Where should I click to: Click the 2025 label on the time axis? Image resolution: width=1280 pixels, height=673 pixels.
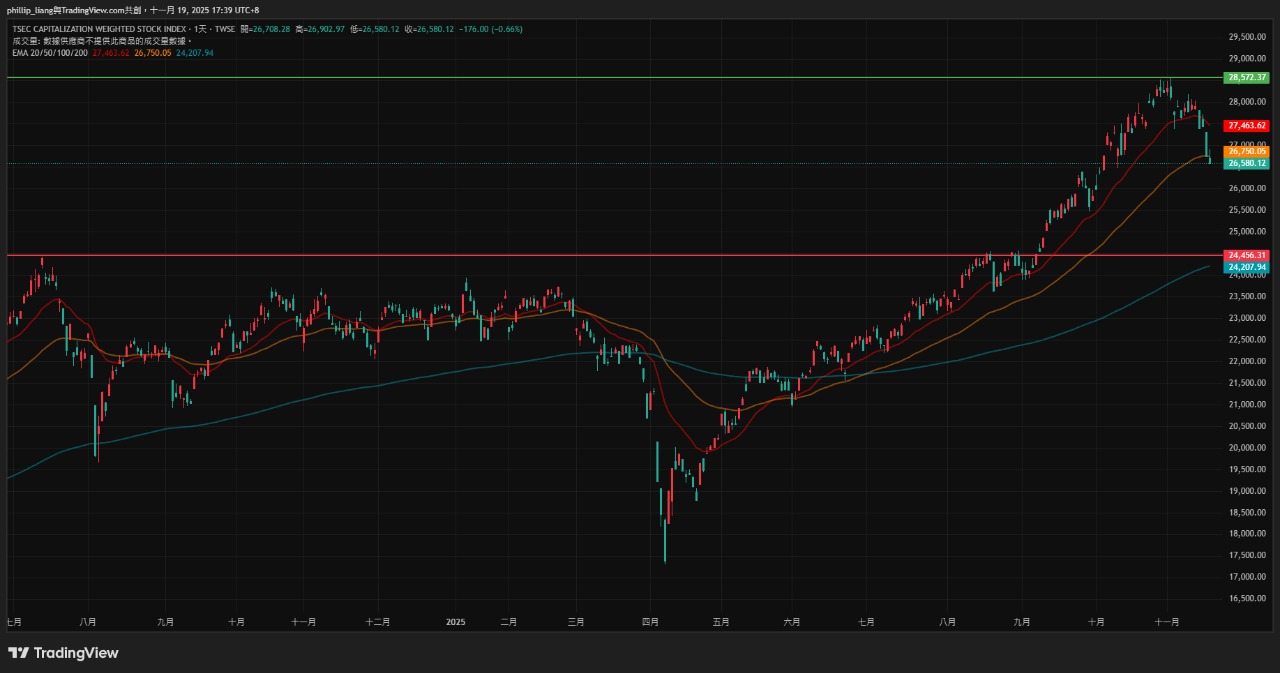click(x=455, y=621)
